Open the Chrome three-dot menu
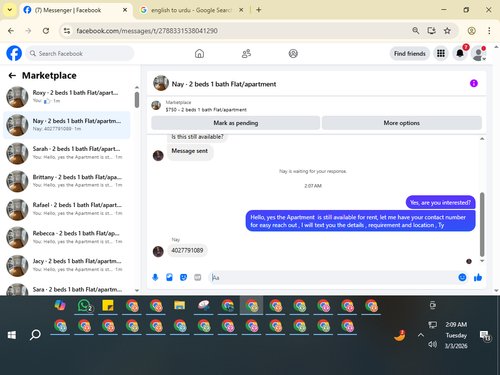 489,31
